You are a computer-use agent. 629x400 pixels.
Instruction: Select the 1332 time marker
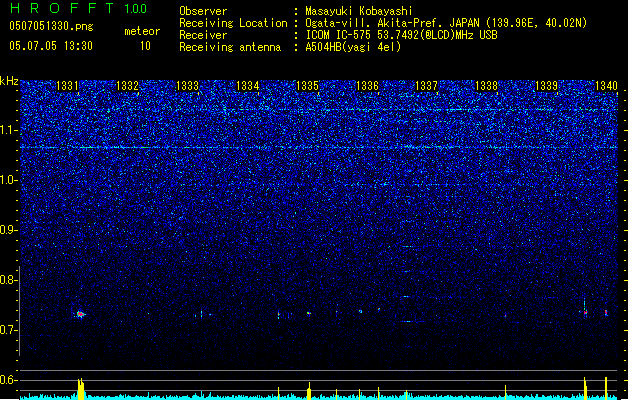(x=127, y=86)
